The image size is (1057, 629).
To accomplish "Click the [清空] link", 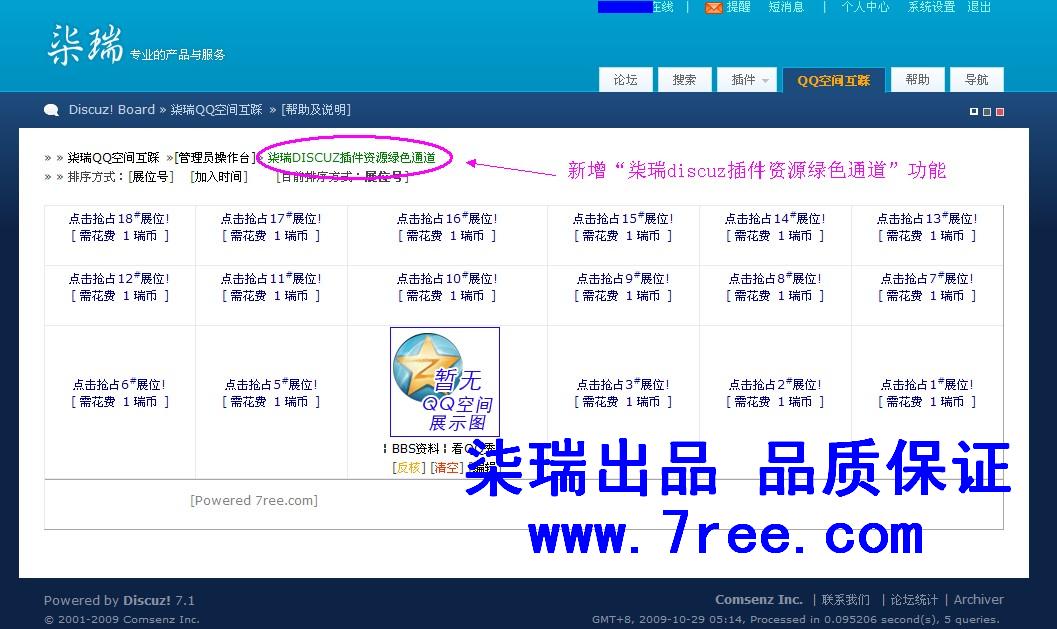I will [x=447, y=467].
